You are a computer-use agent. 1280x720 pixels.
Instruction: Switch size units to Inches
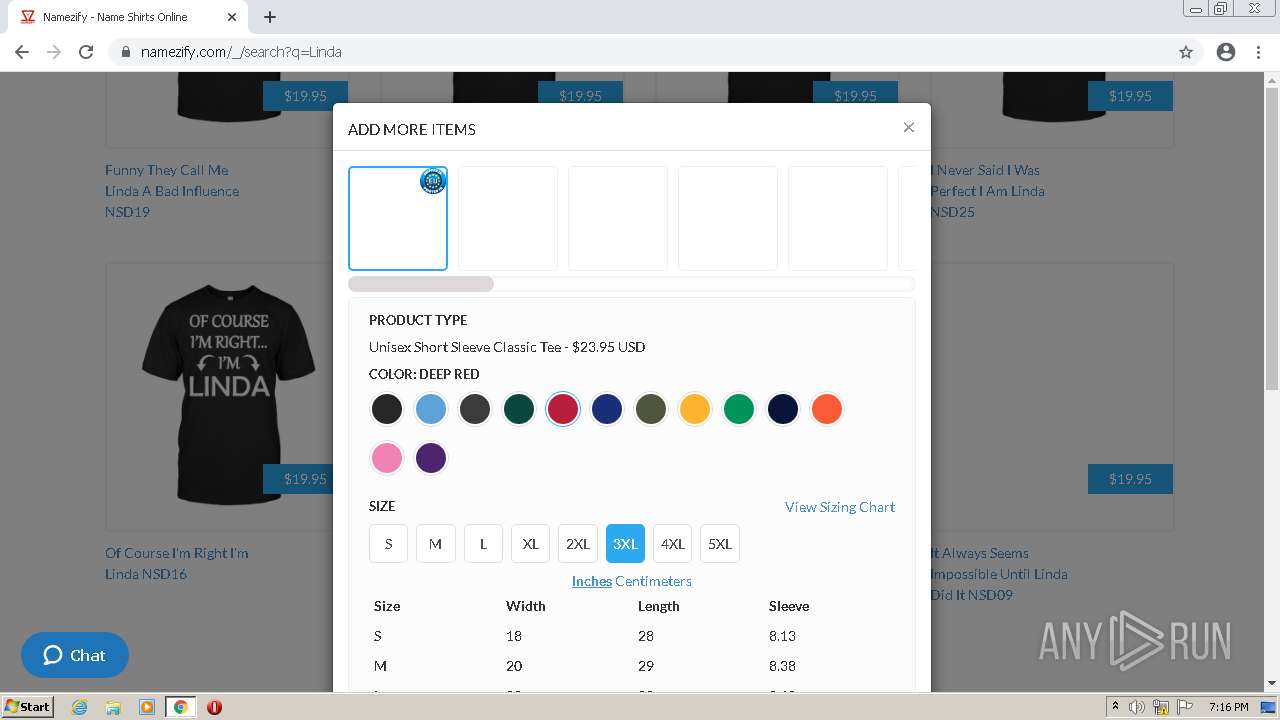pyautogui.click(x=592, y=581)
